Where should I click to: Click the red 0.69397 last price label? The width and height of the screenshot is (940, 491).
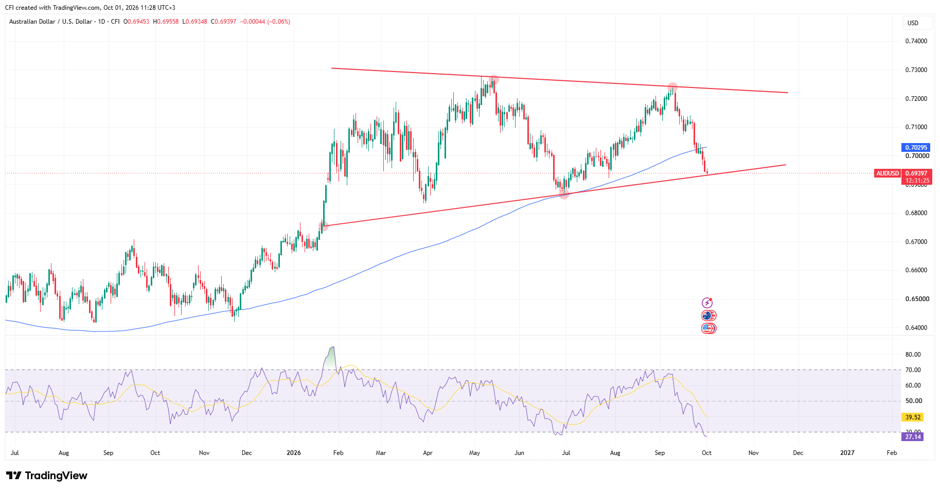pyautogui.click(x=917, y=173)
